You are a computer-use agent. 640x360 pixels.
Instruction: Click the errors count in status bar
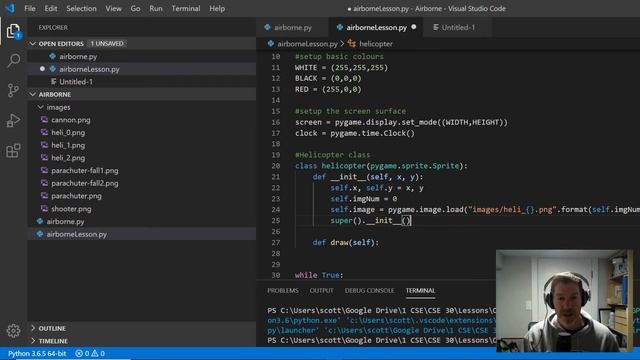[82, 353]
